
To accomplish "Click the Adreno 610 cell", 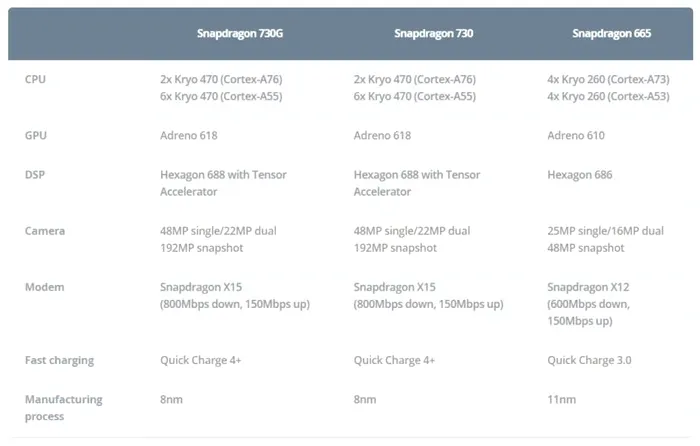I will point(576,135).
